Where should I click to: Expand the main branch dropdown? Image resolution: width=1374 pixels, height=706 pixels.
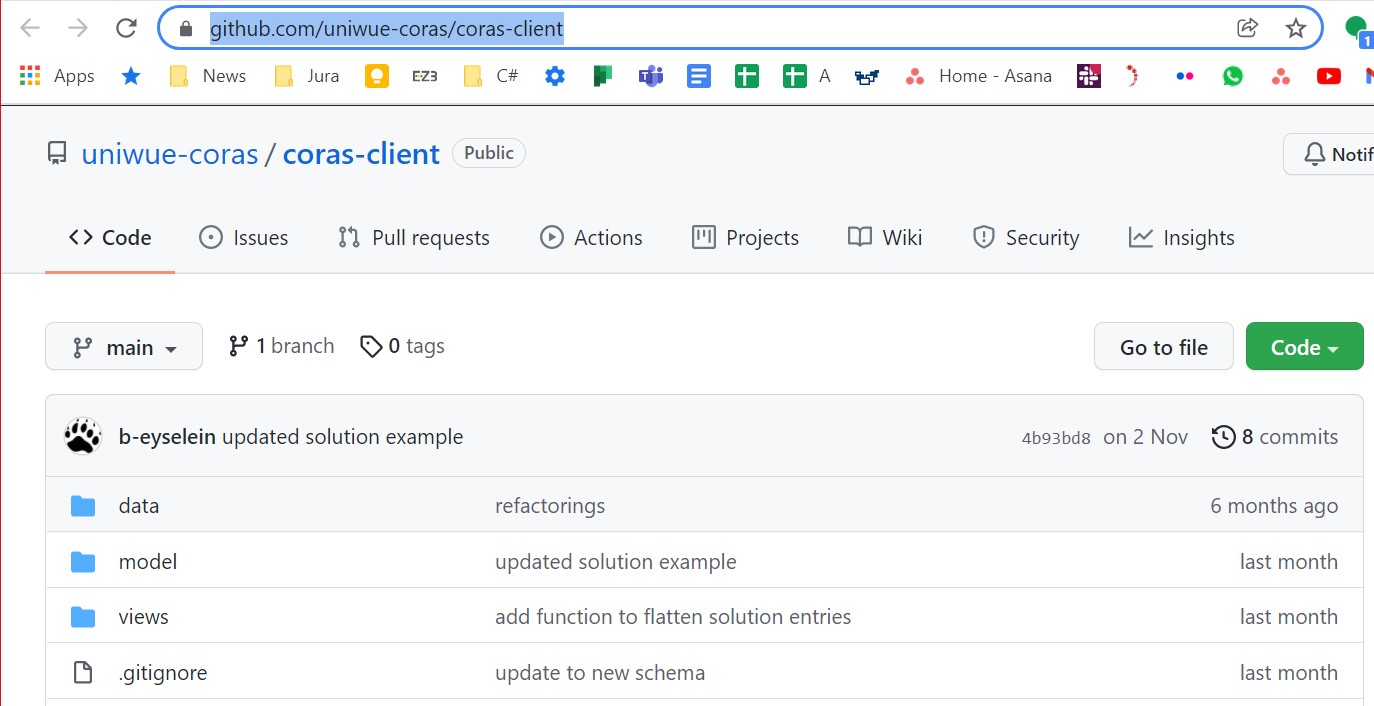pyautogui.click(x=124, y=347)
